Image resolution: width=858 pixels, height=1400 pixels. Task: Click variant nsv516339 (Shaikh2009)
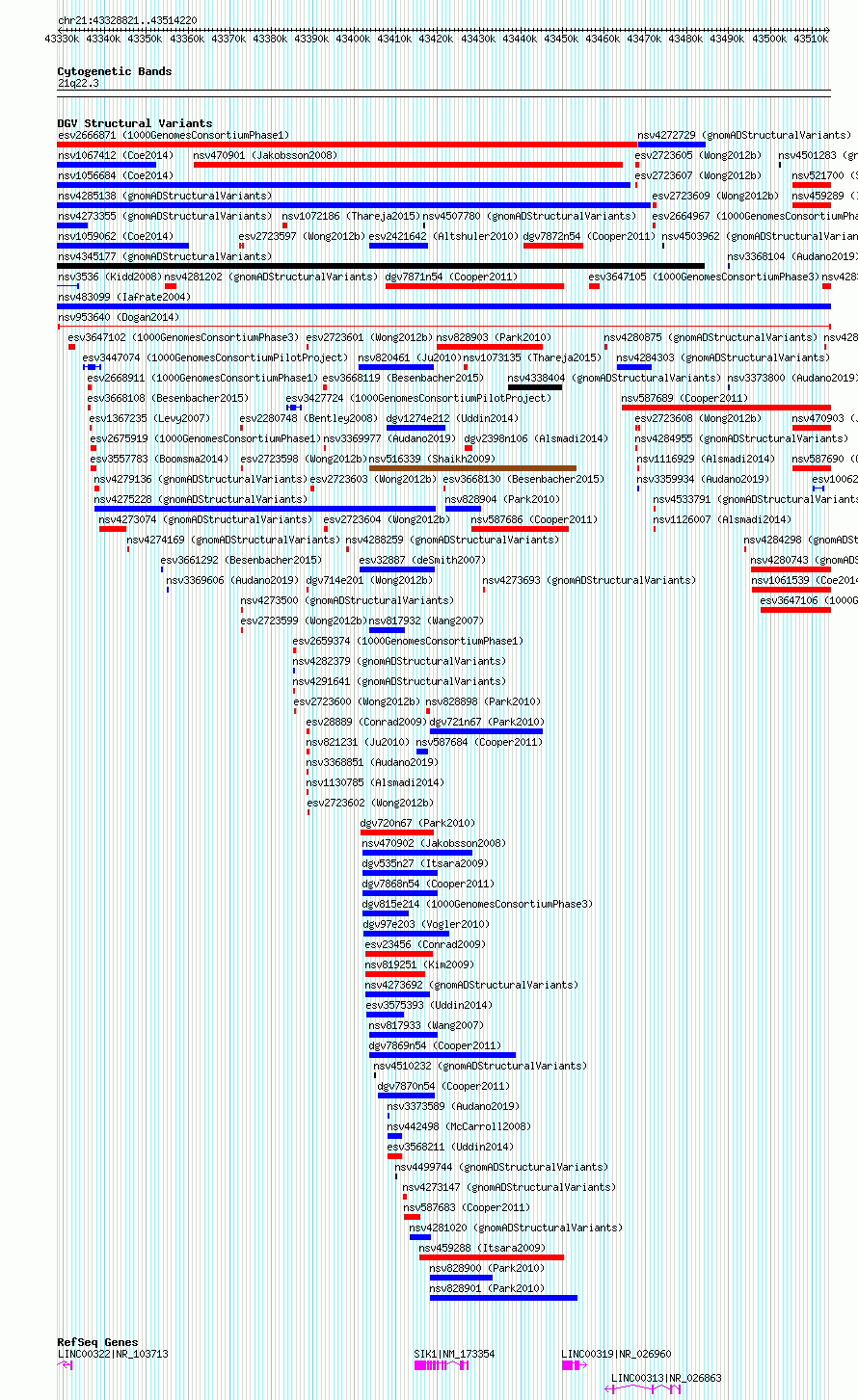click(x=432, y=459)
